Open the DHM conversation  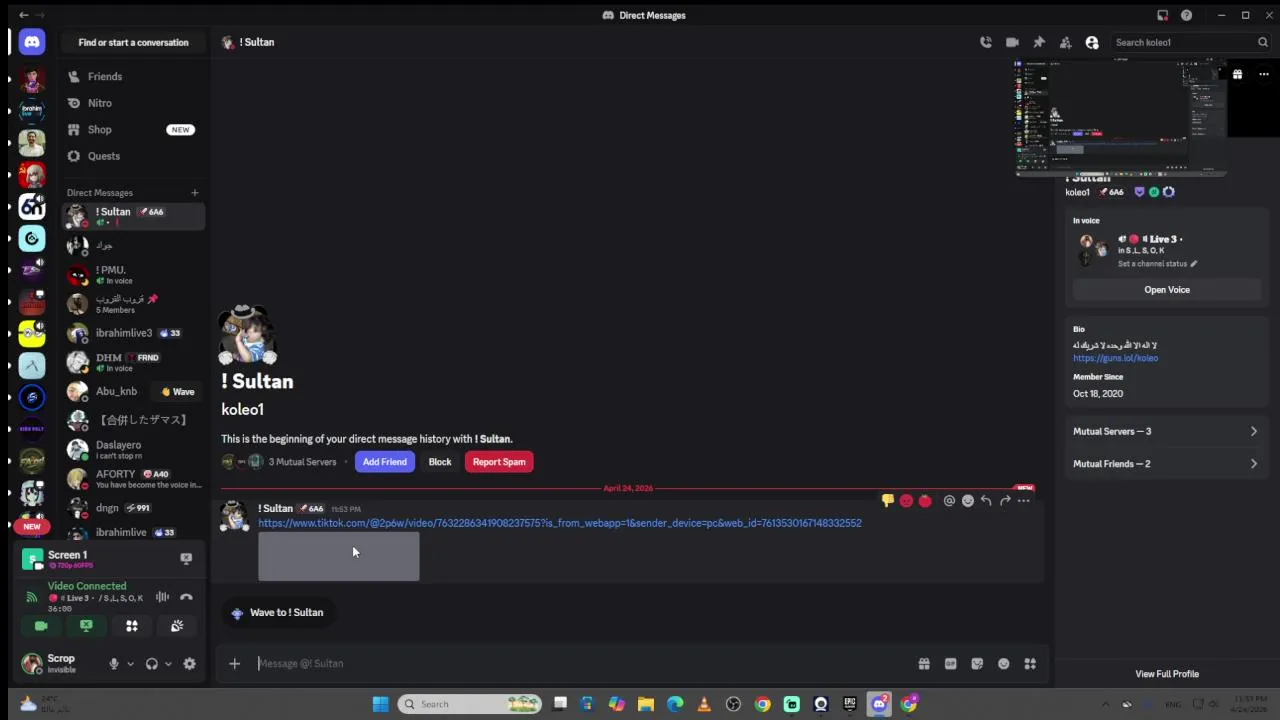tap(133, 362)
